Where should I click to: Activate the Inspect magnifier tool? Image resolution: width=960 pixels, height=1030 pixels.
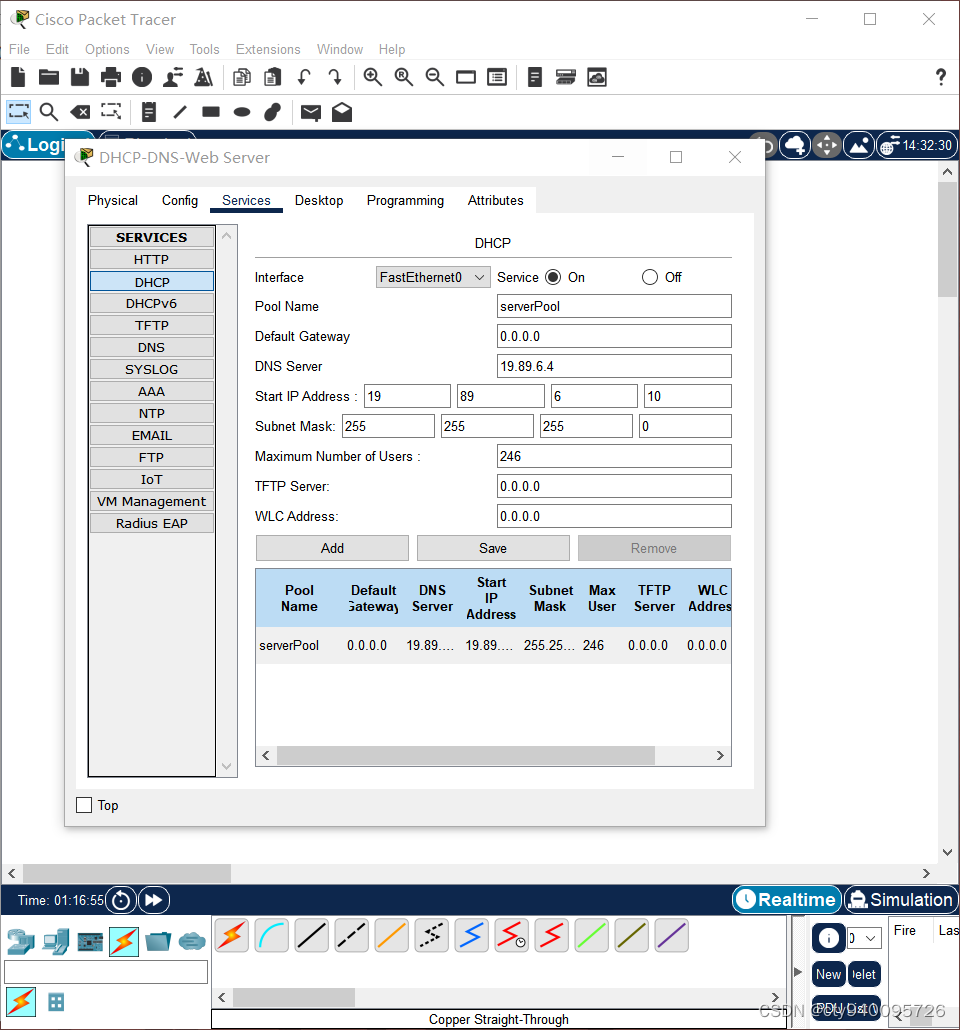click(49, 112)
